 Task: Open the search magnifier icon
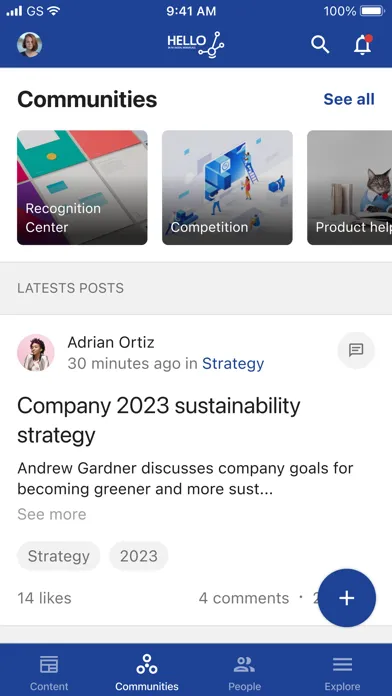click(x=320, y=44)
